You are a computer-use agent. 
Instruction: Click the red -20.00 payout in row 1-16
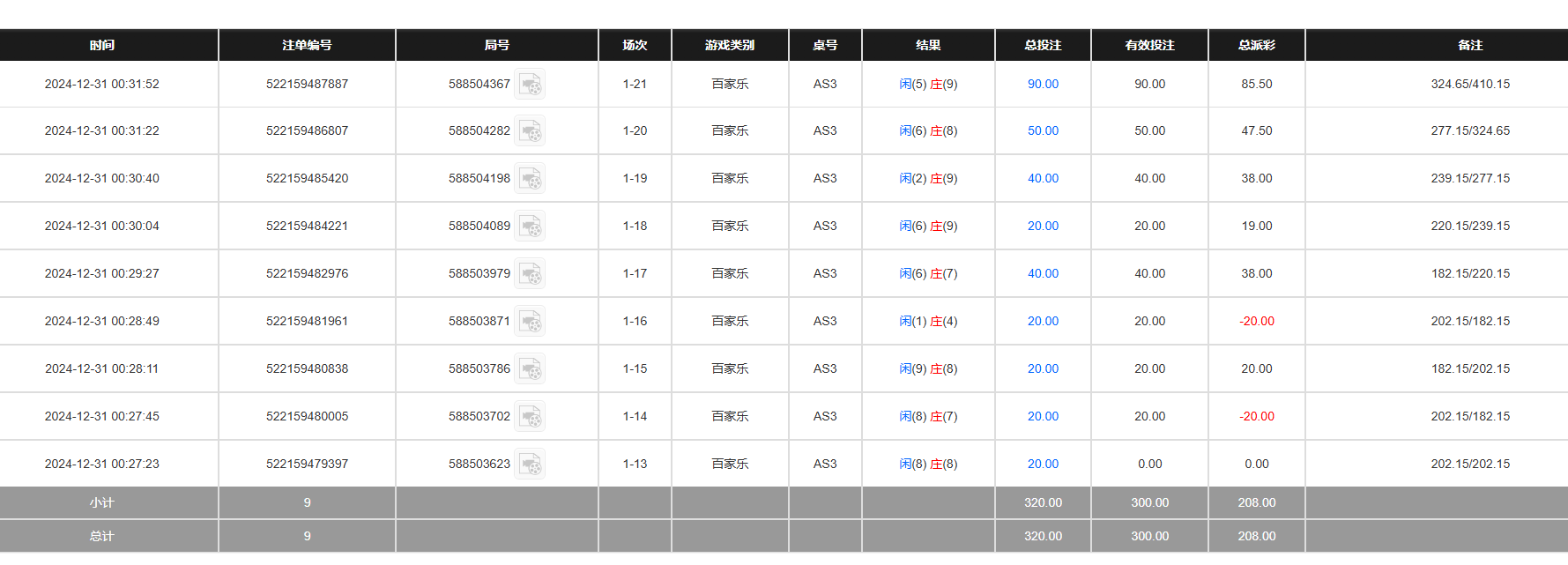1256,322
